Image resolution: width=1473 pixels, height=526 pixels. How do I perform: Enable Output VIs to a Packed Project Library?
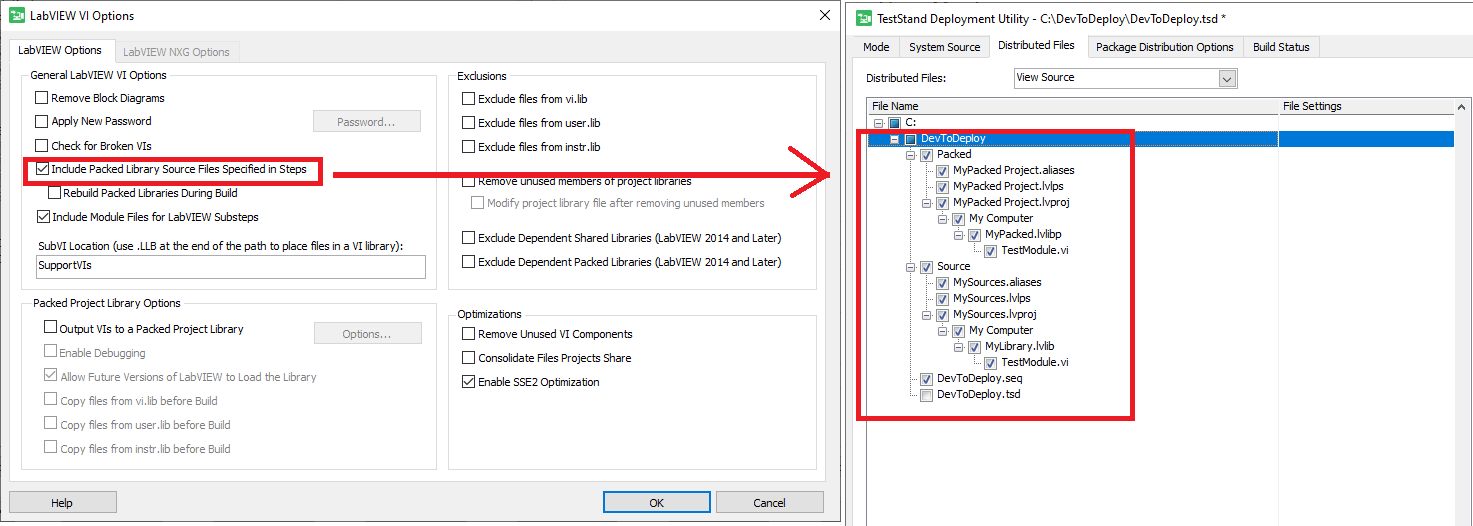click(x=51, y=327)
